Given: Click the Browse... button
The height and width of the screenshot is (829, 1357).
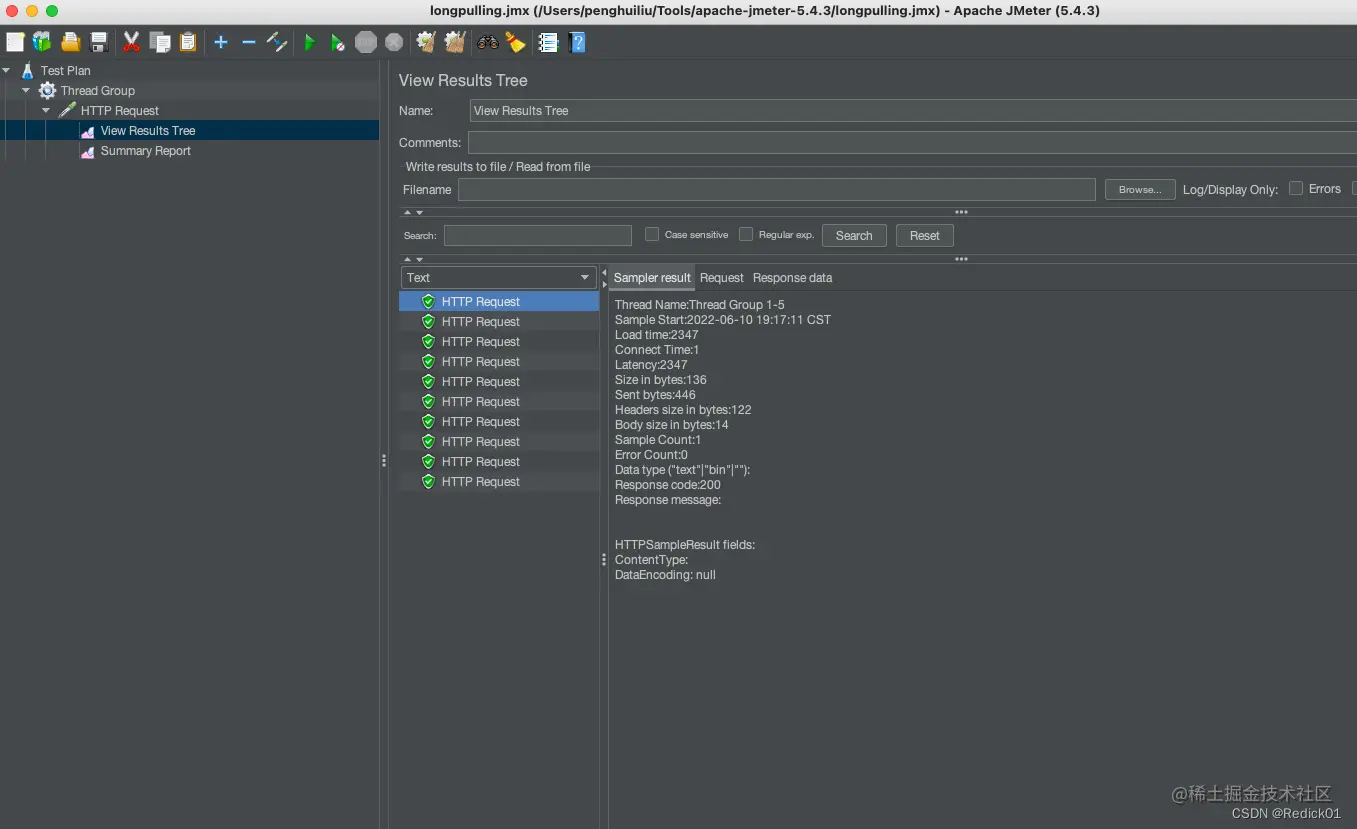Looking at the screenshot, I should click(x=1140, y=189).
